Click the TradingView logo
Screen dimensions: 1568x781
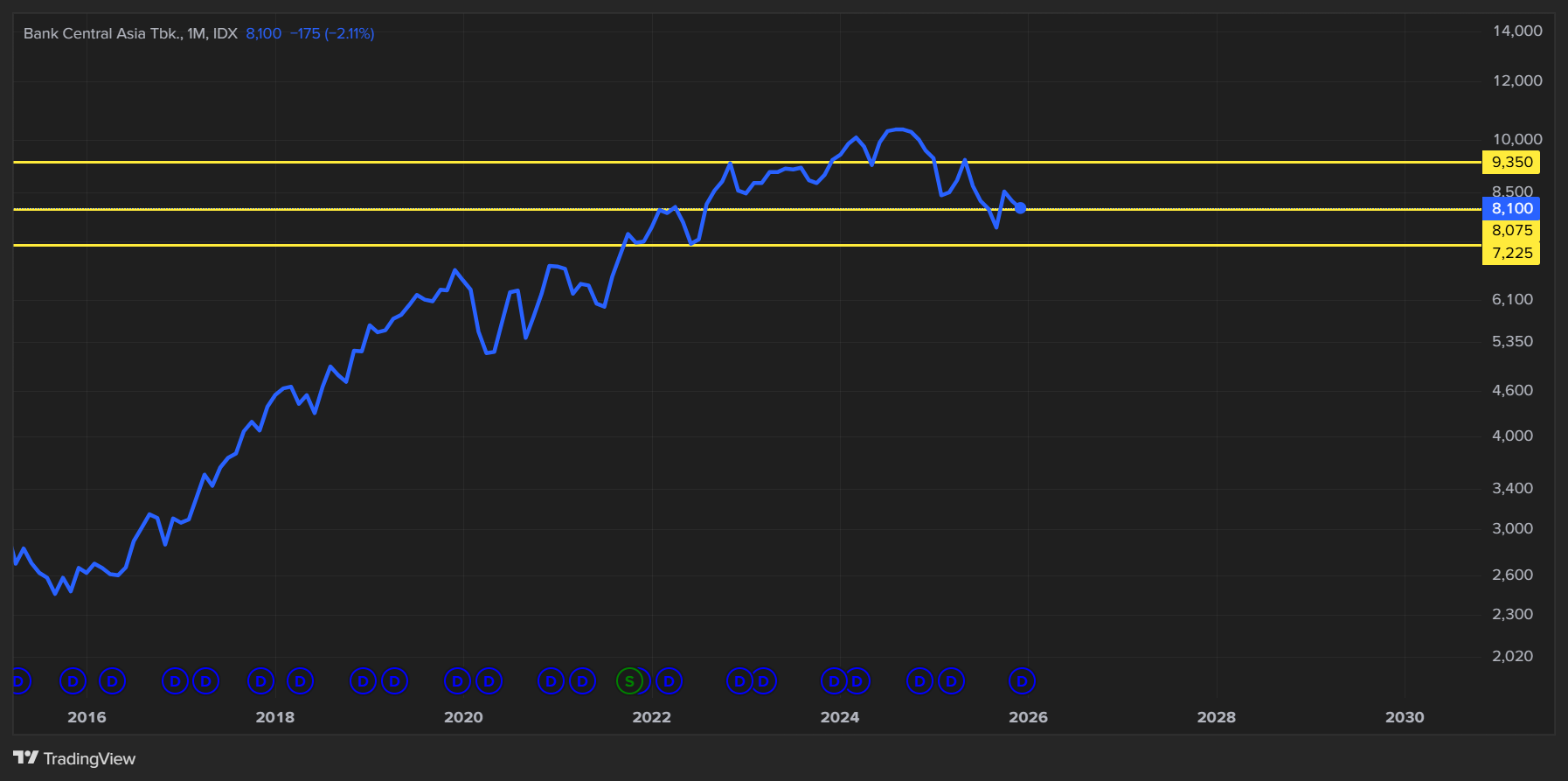coord(75,758)
